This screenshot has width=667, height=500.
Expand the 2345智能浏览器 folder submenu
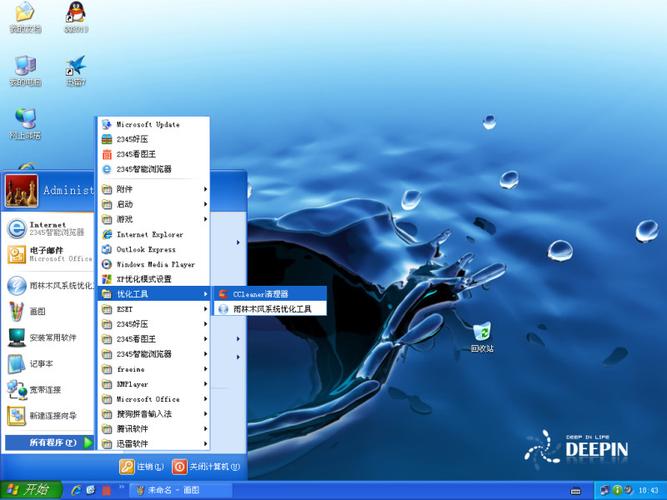tap(154, 354)
